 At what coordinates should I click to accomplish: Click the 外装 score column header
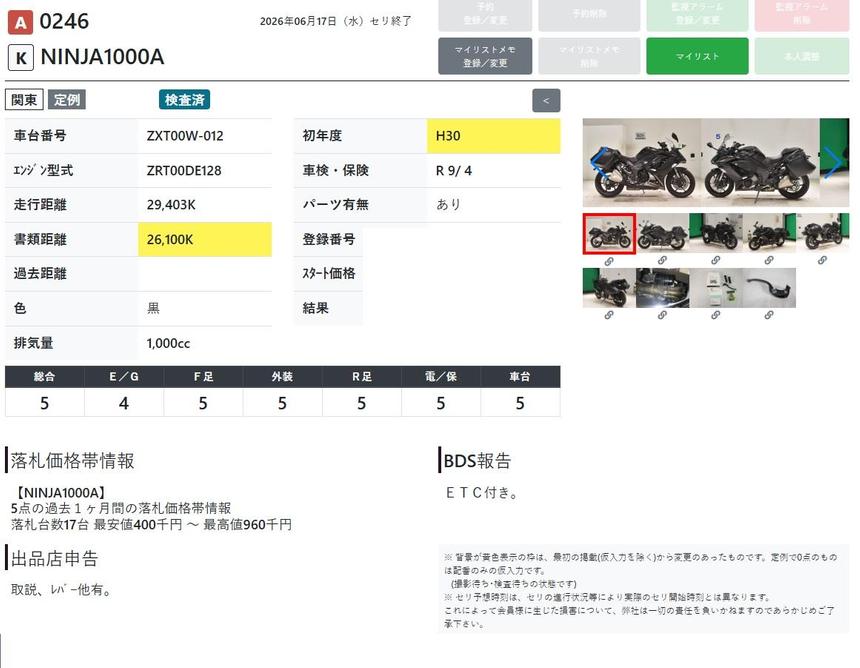pos(282,377)
